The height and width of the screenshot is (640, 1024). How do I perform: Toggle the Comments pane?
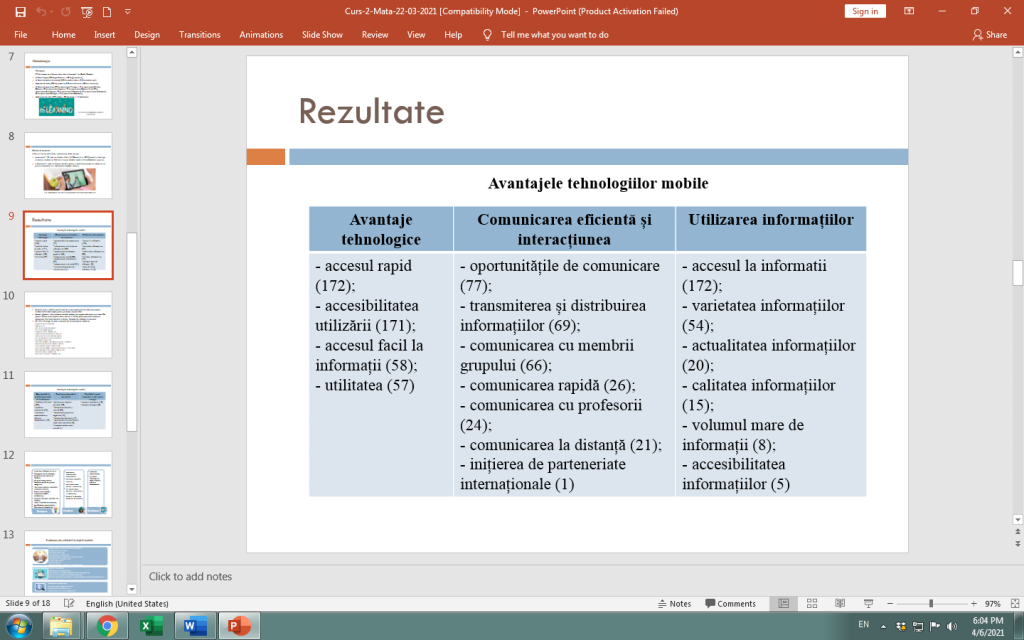point(730,604)
